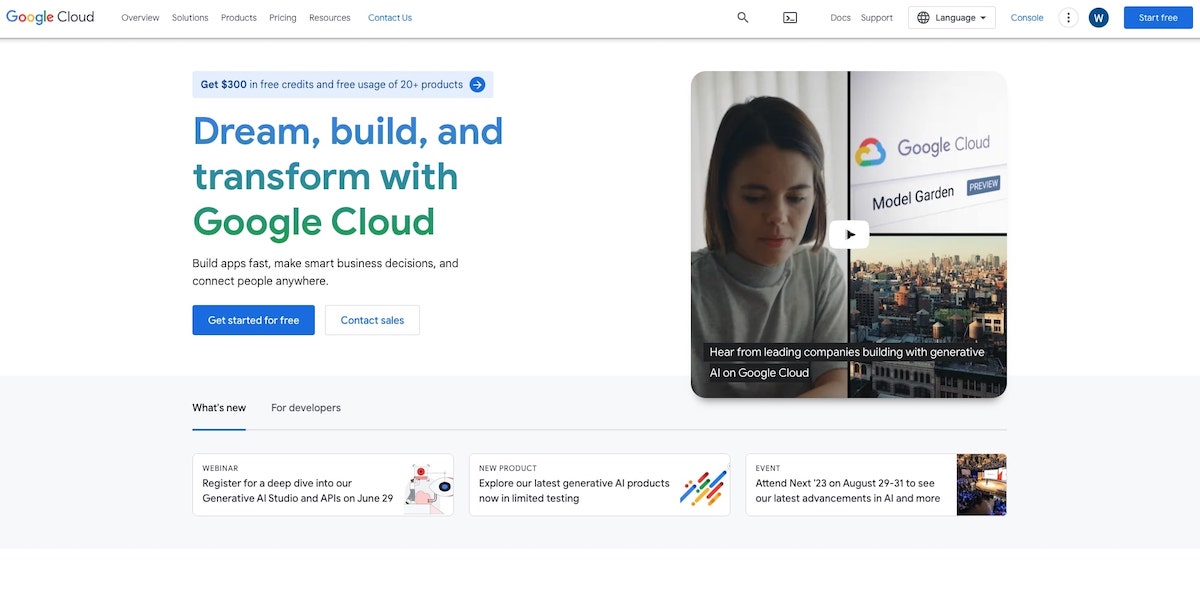This screenshot has width=1200, height=593.
Task: Expand the Language dropdown
Action: (951, 17)
